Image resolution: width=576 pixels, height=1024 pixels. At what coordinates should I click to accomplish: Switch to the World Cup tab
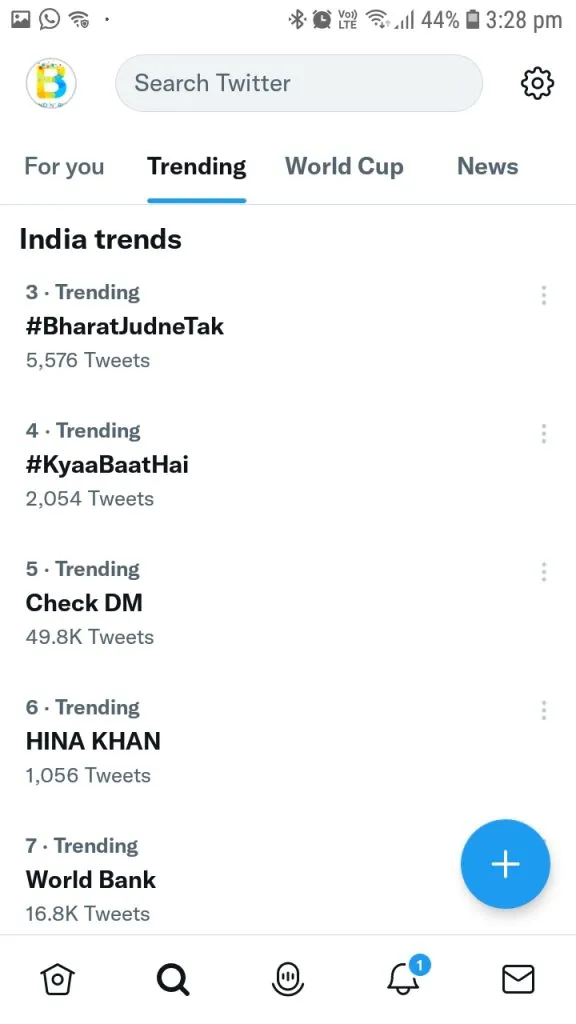point(344,167)
